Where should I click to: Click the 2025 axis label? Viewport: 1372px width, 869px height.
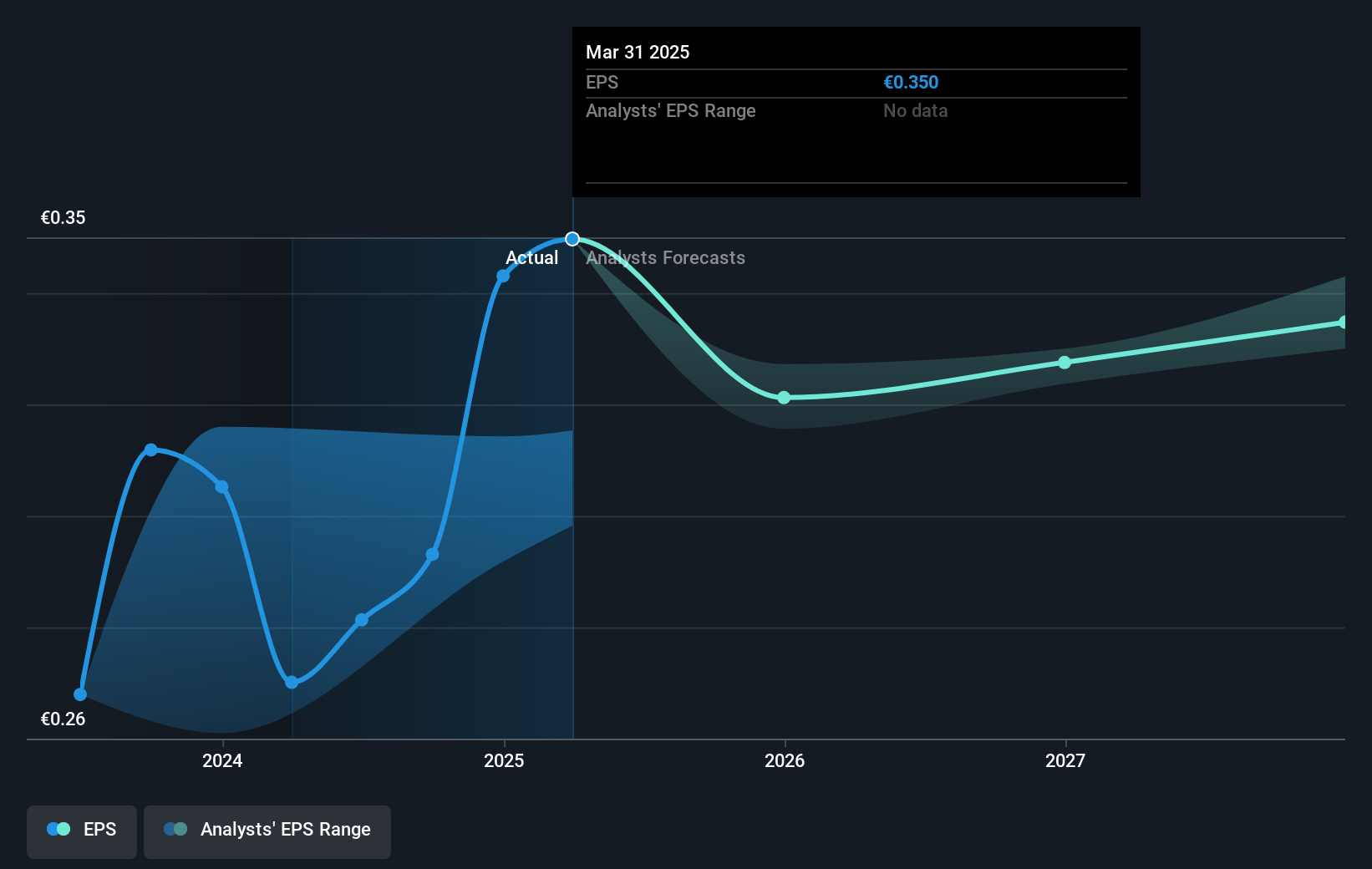coord(504,760)
